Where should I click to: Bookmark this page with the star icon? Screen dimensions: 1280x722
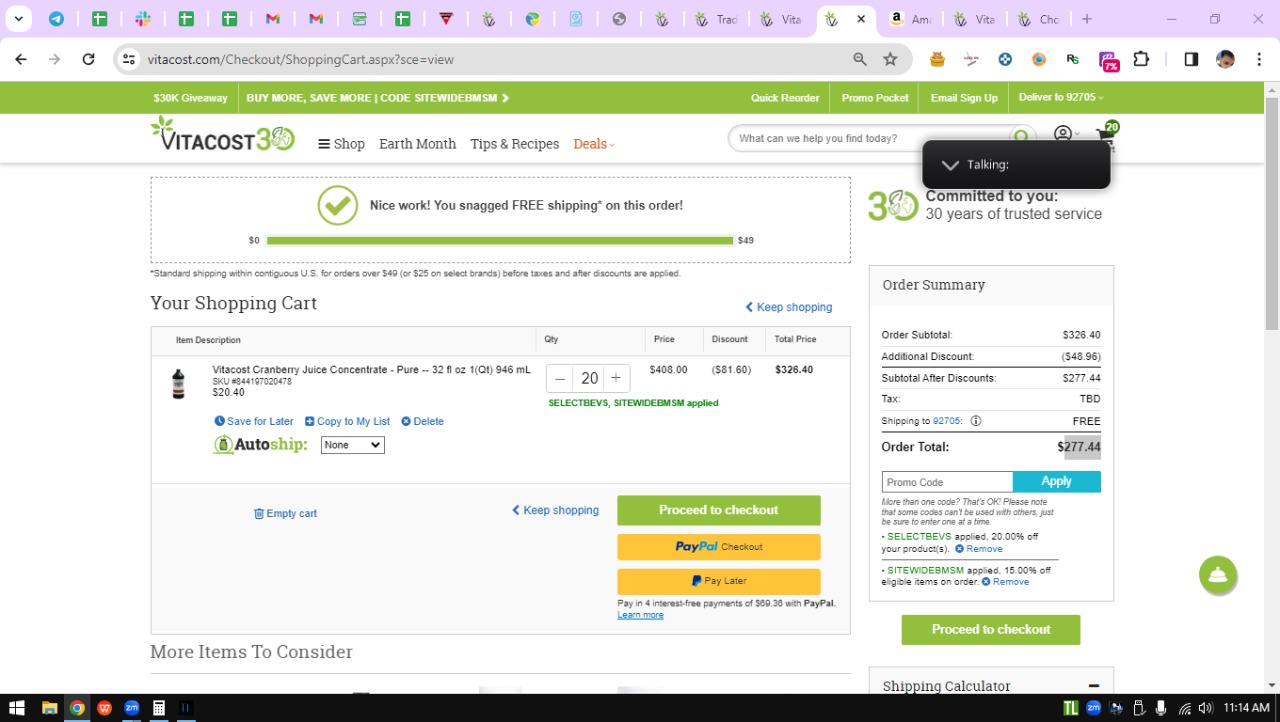click(890, 59)
